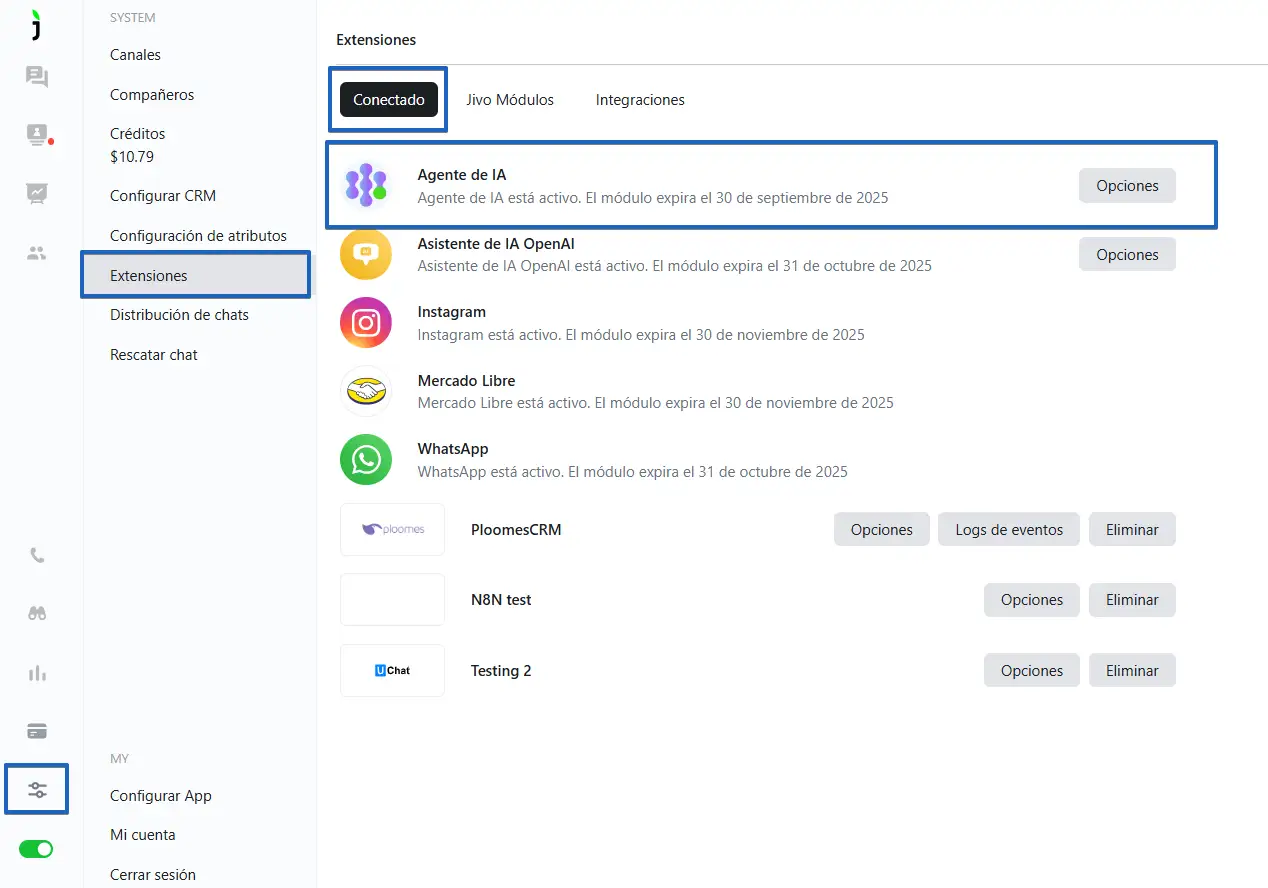Toggle the green online status switch
Viewport: 1268px width, 888px height.
tap(37, 849)
